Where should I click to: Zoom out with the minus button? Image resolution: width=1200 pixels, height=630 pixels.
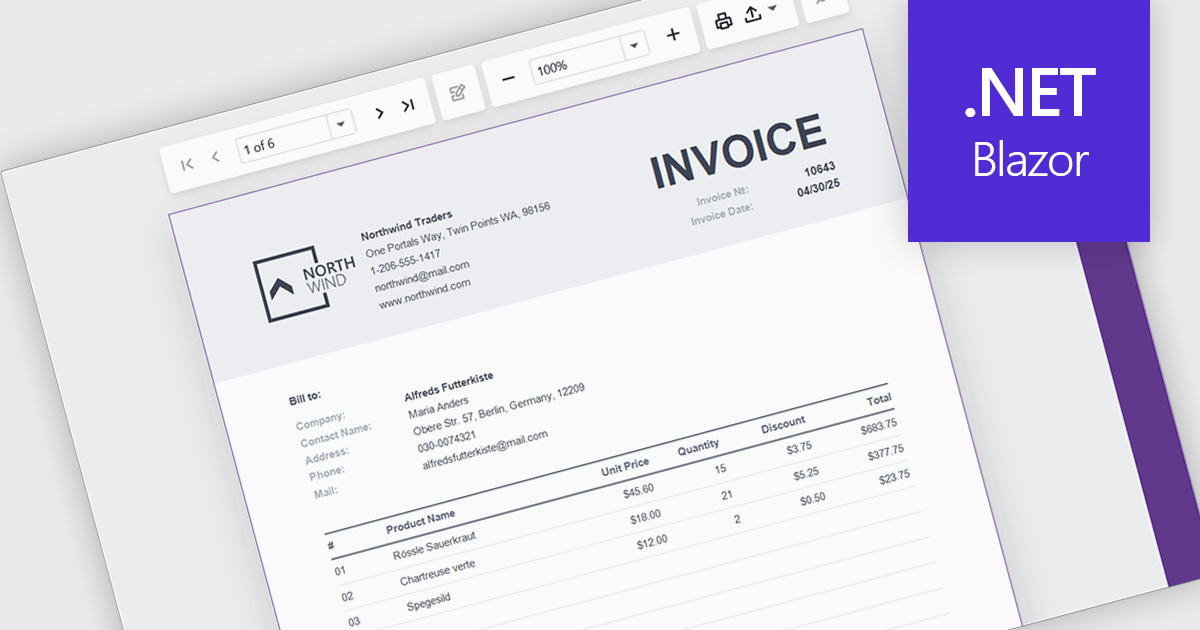tap(508, 77)
